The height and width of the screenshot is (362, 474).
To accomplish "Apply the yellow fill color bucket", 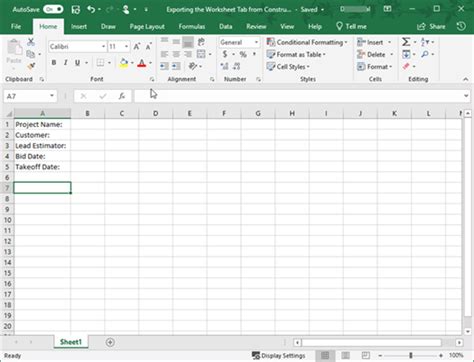I will (124, 63).
